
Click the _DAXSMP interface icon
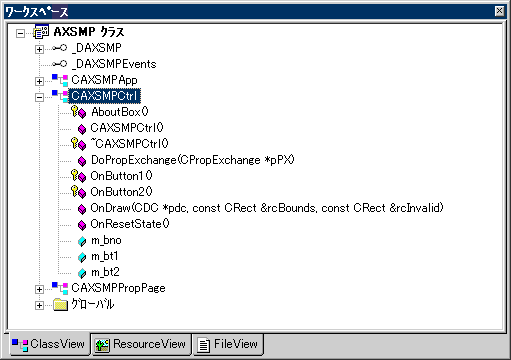tap(60, 48)
